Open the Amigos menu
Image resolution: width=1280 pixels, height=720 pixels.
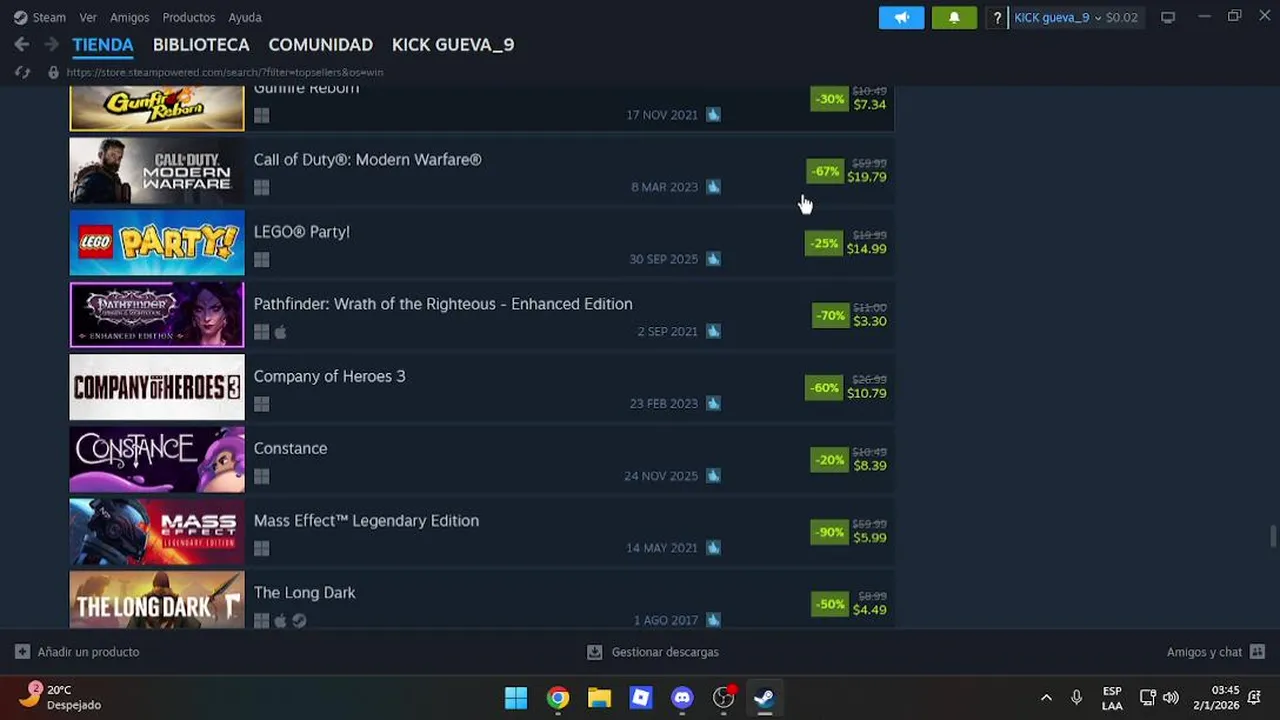130,17
